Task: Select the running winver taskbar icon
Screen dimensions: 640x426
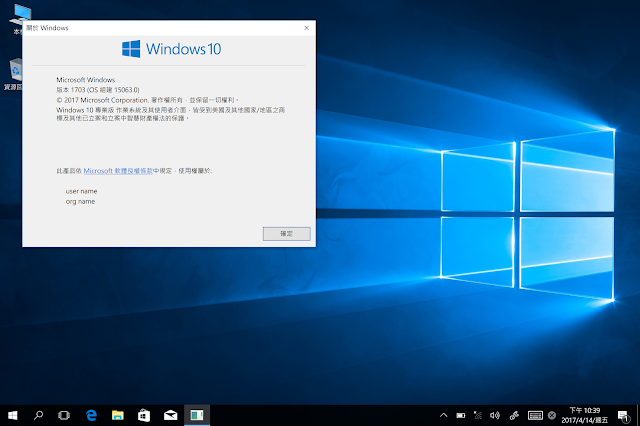Action: point(197,415)
